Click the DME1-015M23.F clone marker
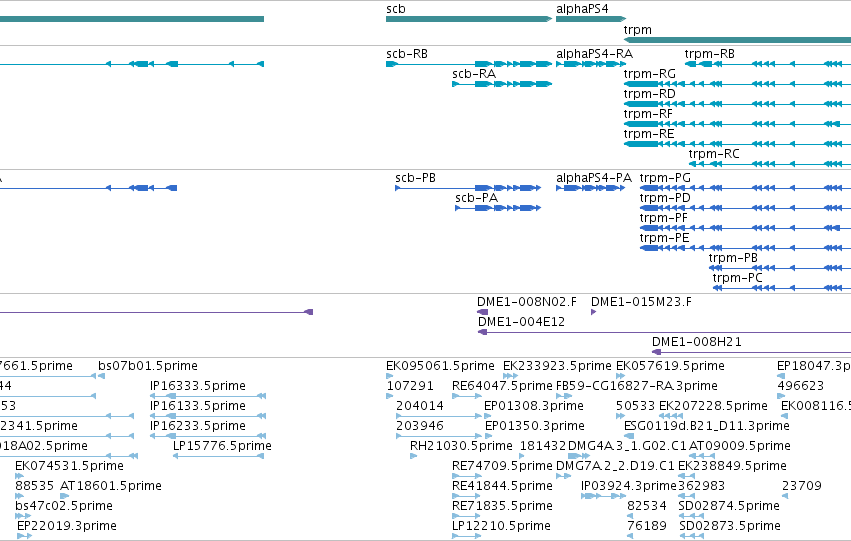 pos(593,312)
